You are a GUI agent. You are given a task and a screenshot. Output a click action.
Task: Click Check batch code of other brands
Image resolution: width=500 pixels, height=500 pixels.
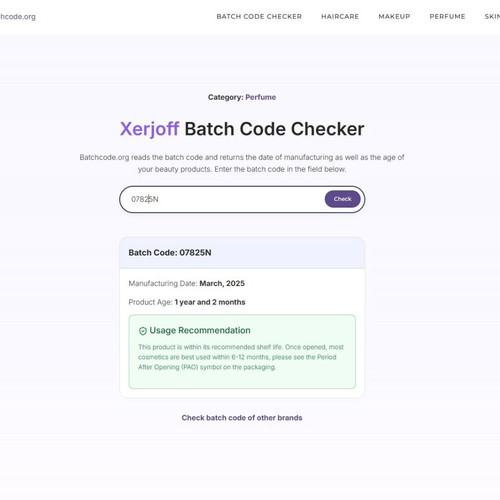click(x=242, y=418)
